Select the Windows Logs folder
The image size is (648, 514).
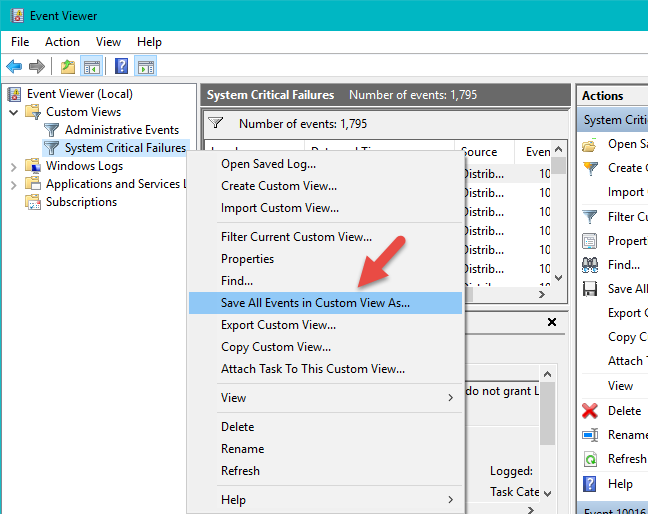84,166
